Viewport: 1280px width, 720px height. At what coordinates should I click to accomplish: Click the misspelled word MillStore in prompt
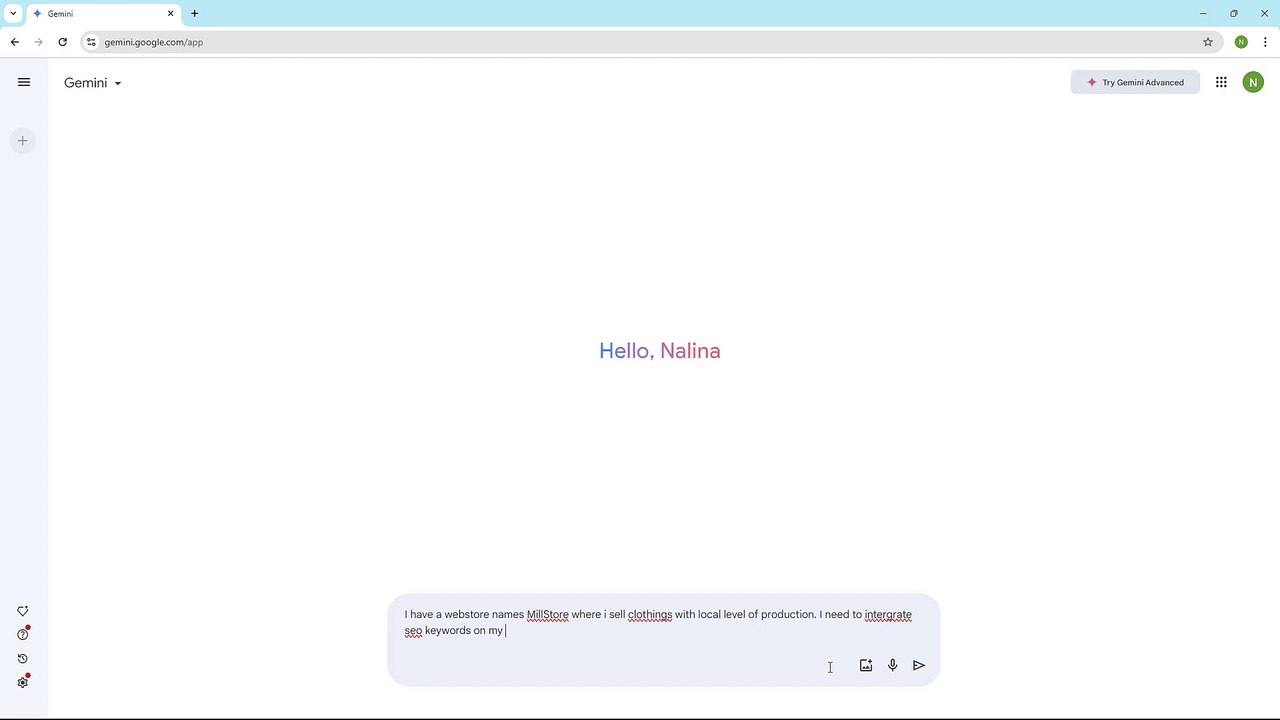coord(547,615)
